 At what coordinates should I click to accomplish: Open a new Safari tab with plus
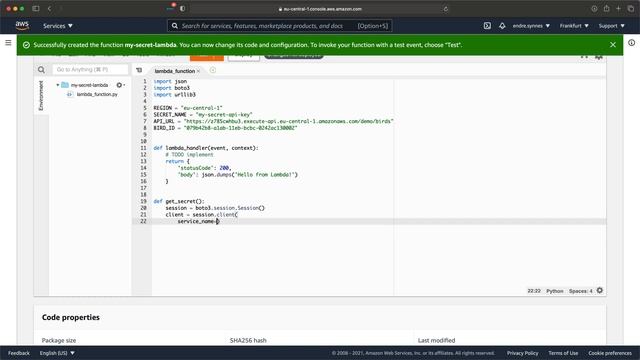click(618, 9)
